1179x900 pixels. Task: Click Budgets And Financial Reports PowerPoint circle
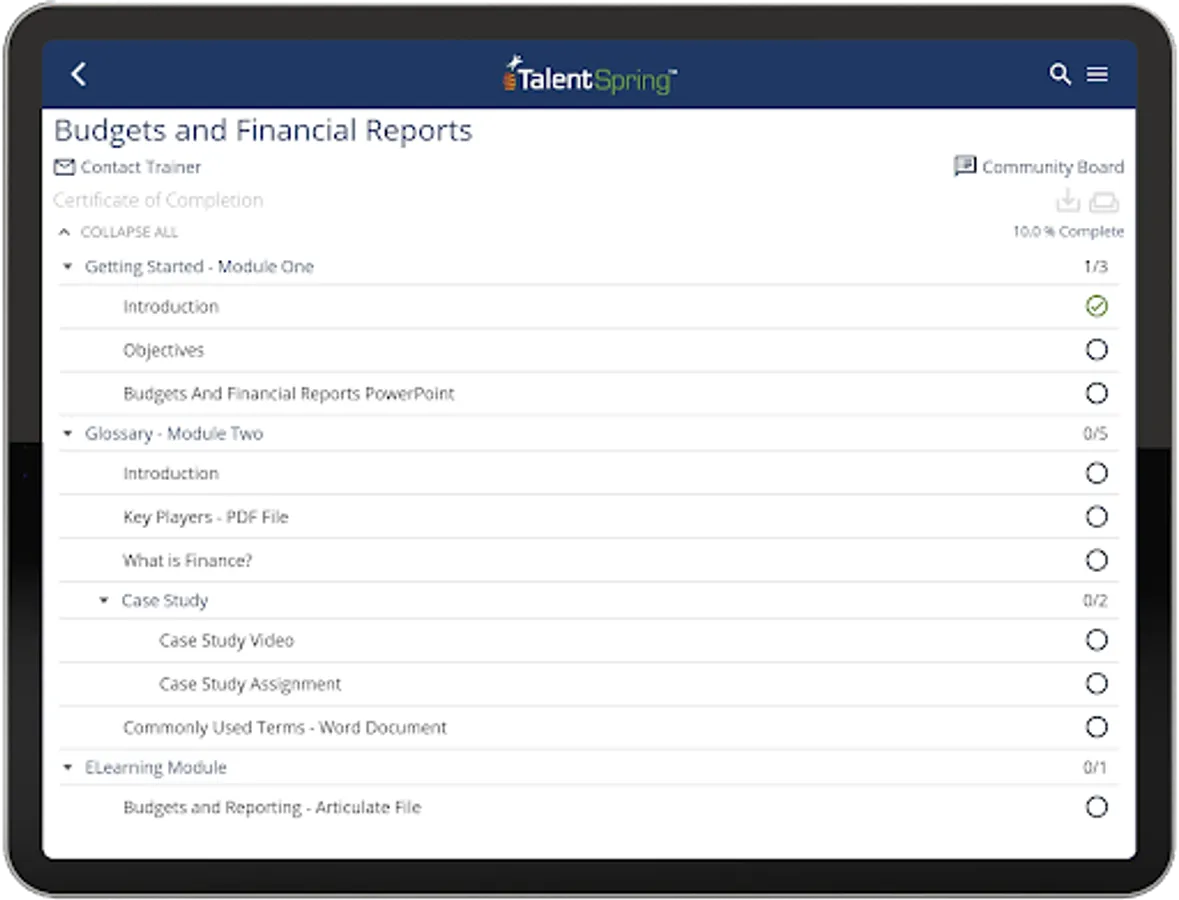1096,393
